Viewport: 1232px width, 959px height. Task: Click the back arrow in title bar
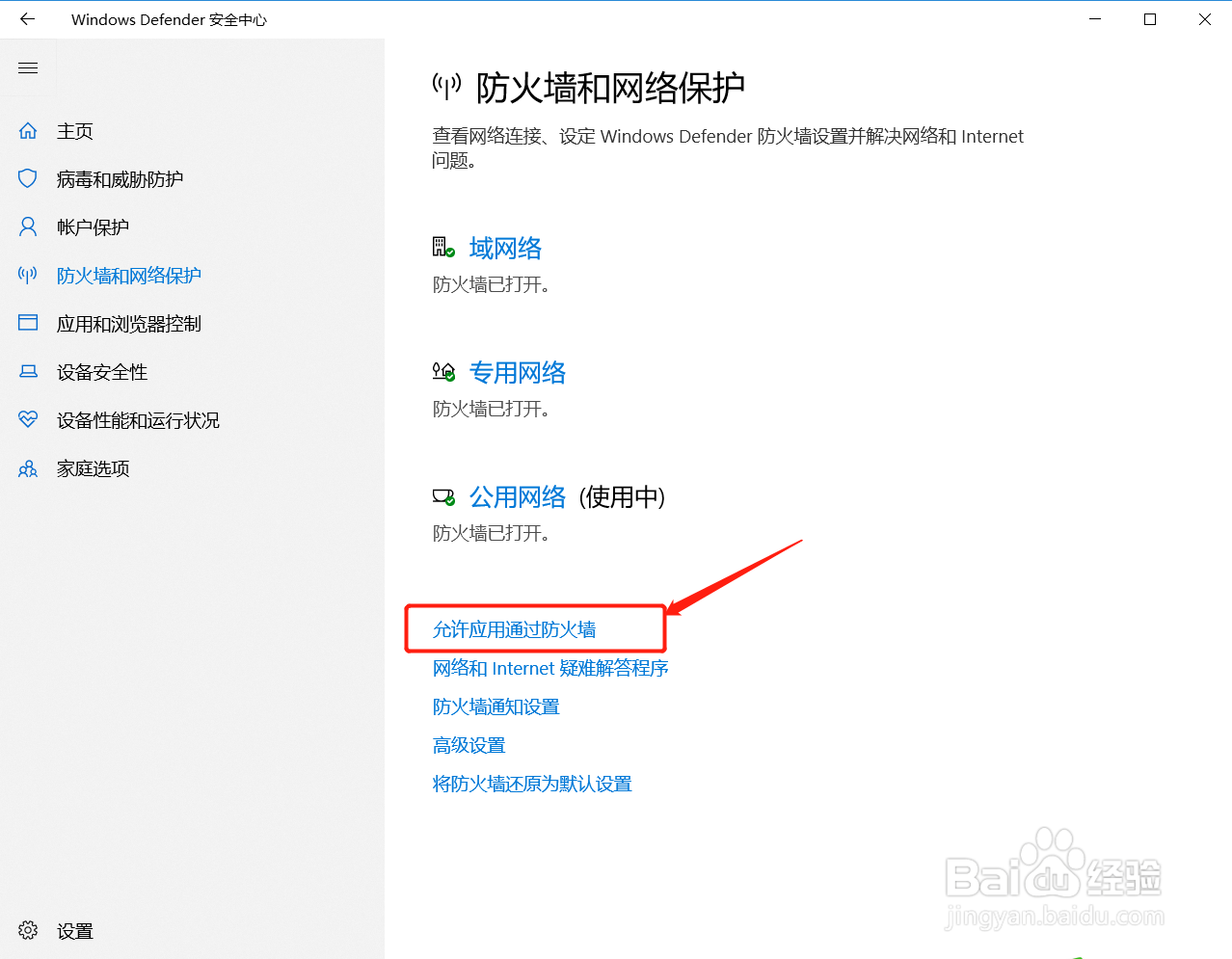click(27, 19)
